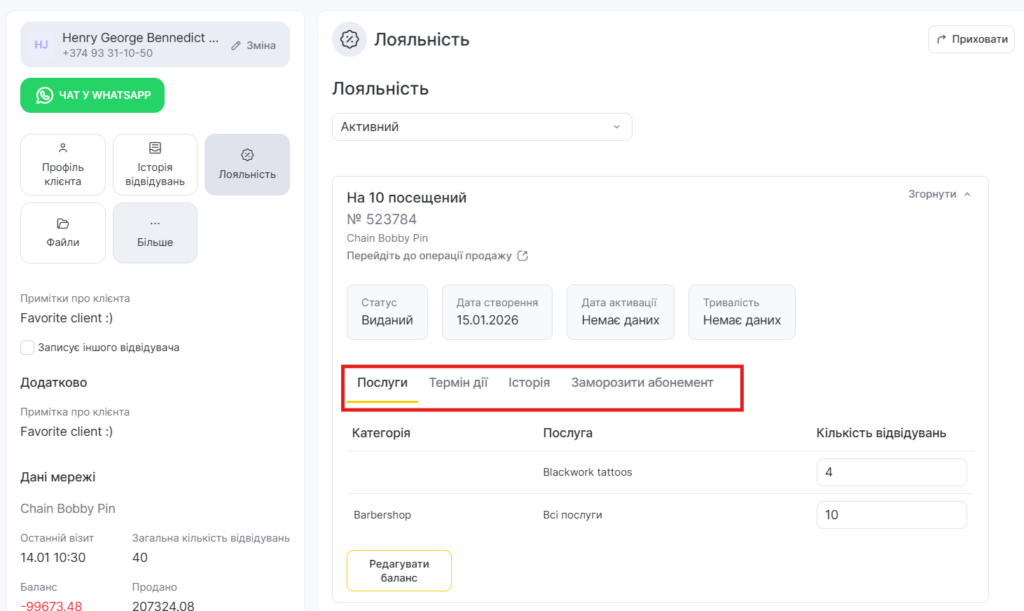Switch to the Термін дії tab

[458, 382]
